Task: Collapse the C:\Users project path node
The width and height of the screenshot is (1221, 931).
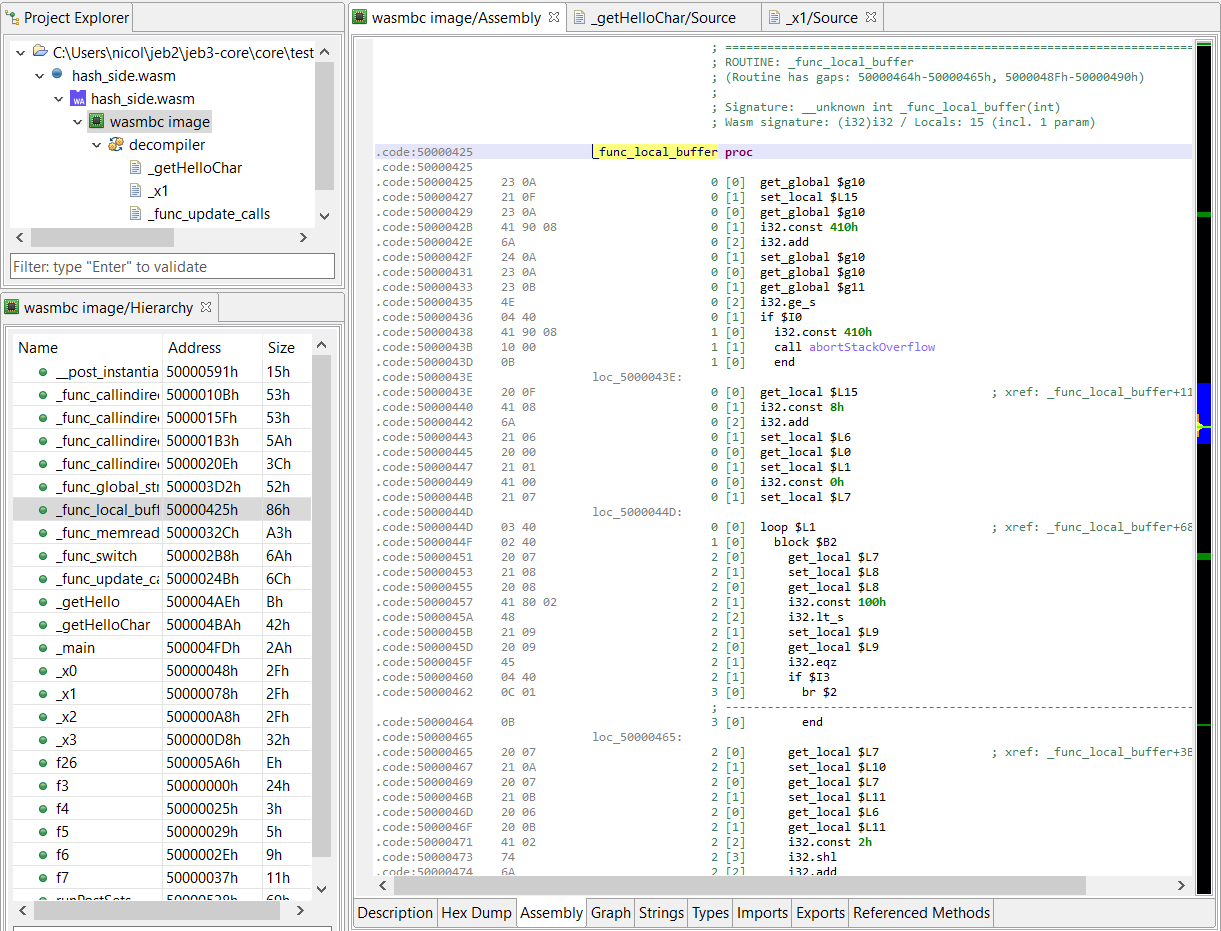Action: point(20,52)
